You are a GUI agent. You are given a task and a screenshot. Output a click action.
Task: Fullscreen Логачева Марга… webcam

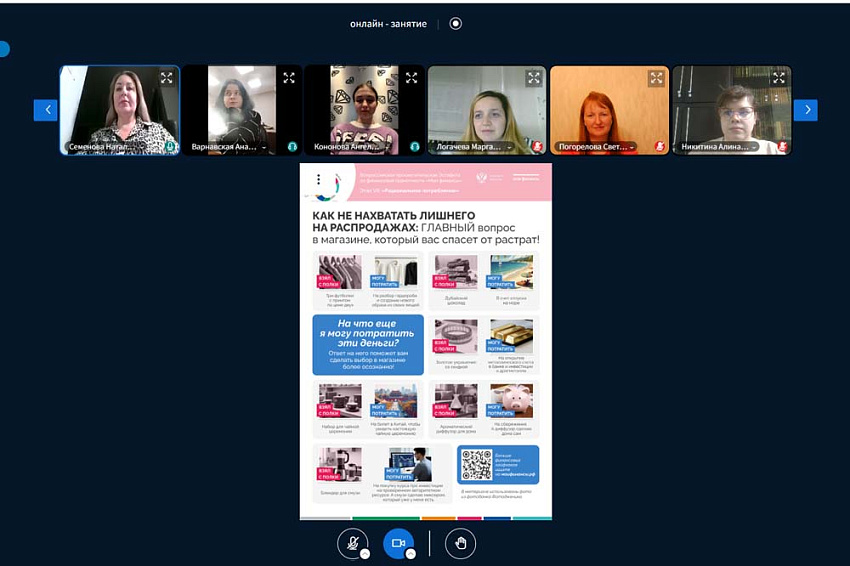coord(534,78)
